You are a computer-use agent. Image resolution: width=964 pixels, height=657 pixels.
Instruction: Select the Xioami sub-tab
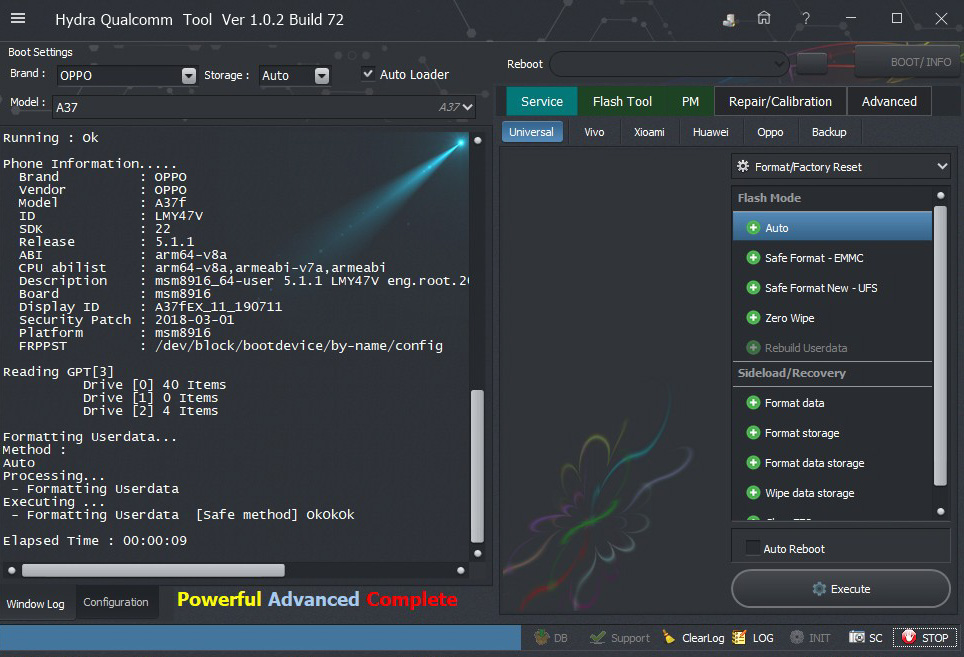[649, 132]
